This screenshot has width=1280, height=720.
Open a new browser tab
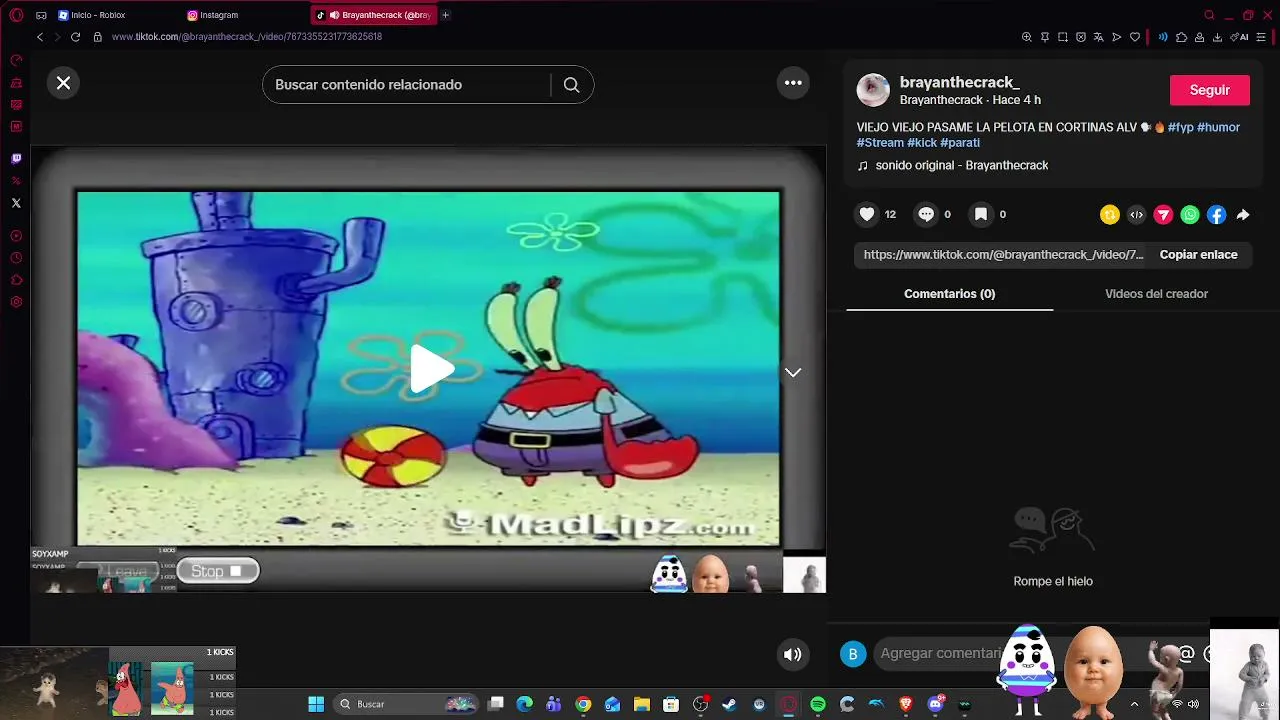tap(446, 15)
